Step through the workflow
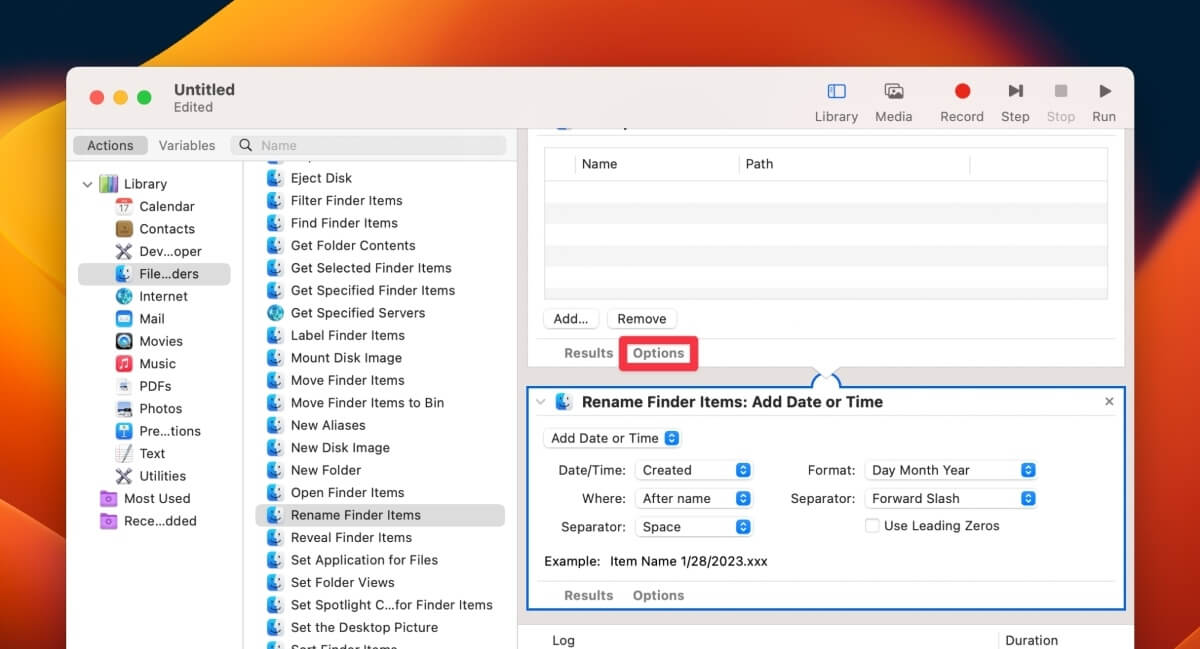The width and height of the screenshot is (1200, 649). click(x=1015, y=90)
